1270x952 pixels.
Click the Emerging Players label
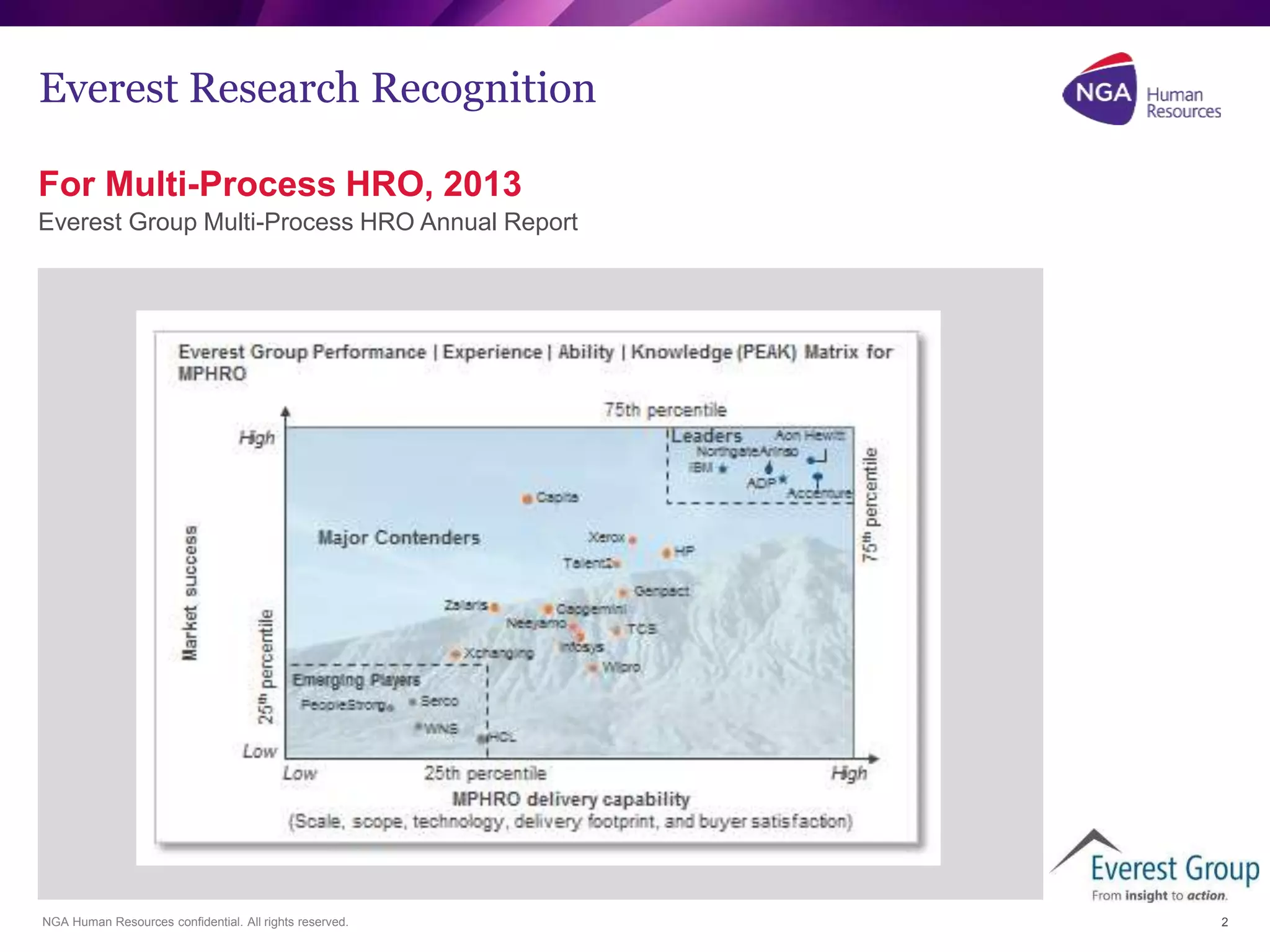(356, 681)
